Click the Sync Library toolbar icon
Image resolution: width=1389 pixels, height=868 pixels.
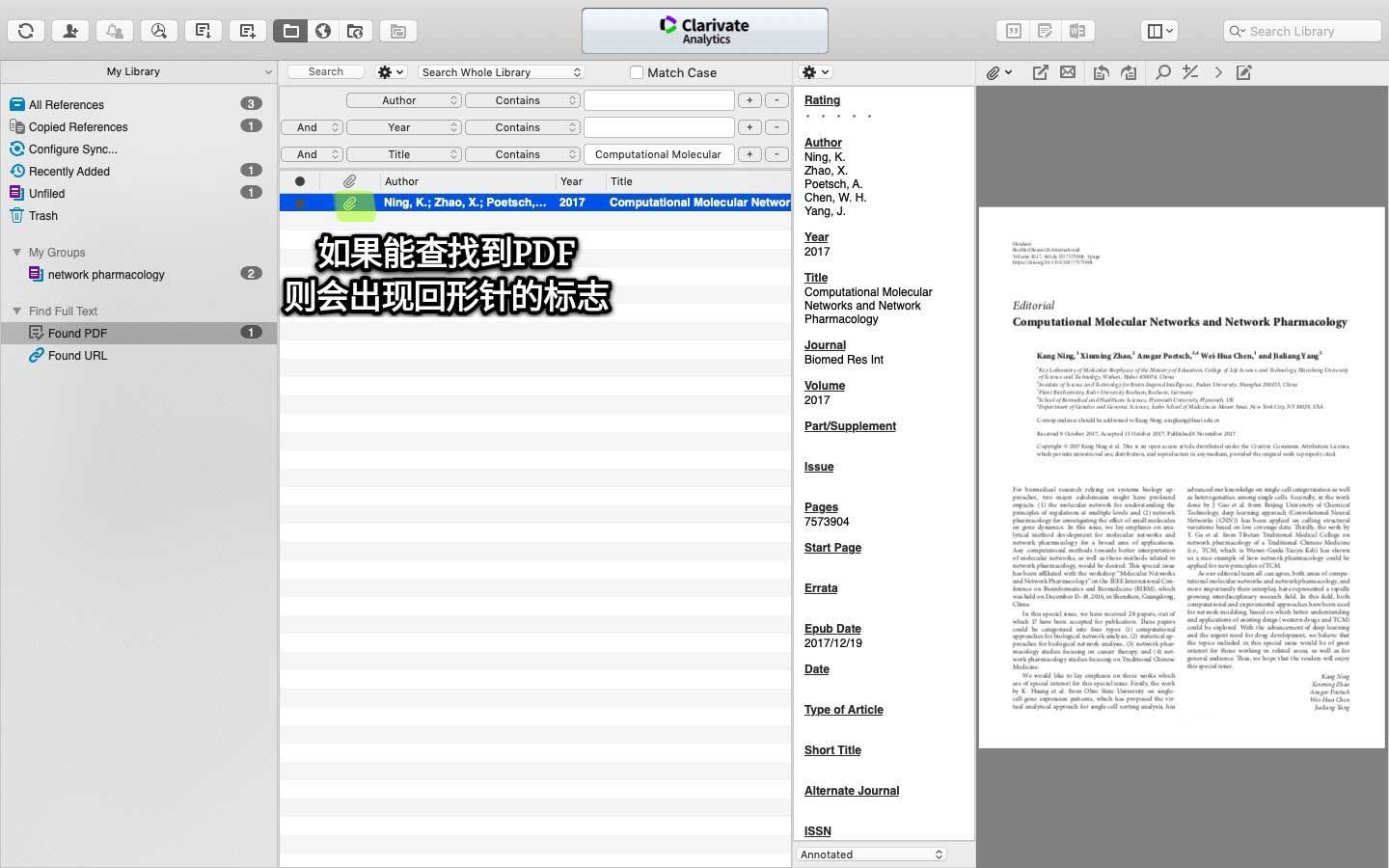(x=26, y=31)
